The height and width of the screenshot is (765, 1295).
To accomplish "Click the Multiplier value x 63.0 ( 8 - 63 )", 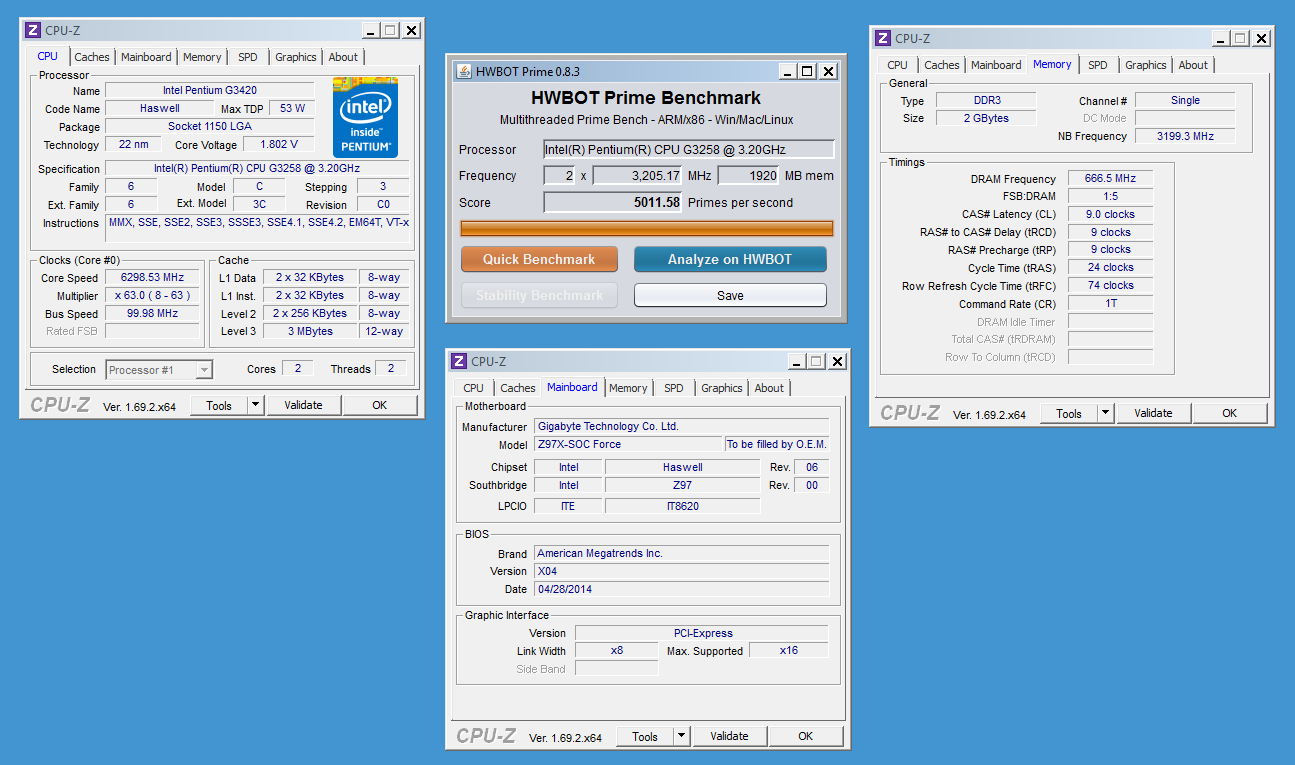I will [x=152, y=295].
